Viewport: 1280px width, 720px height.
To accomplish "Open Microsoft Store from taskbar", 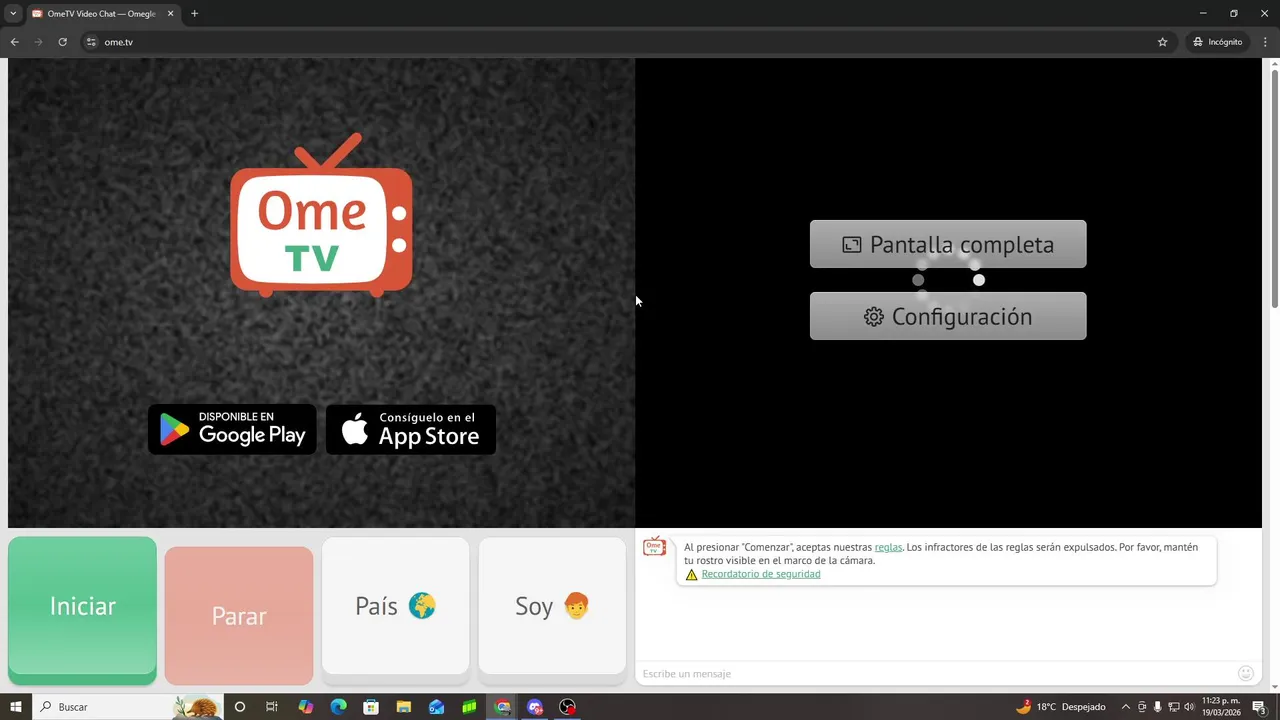I will point(371,707).
